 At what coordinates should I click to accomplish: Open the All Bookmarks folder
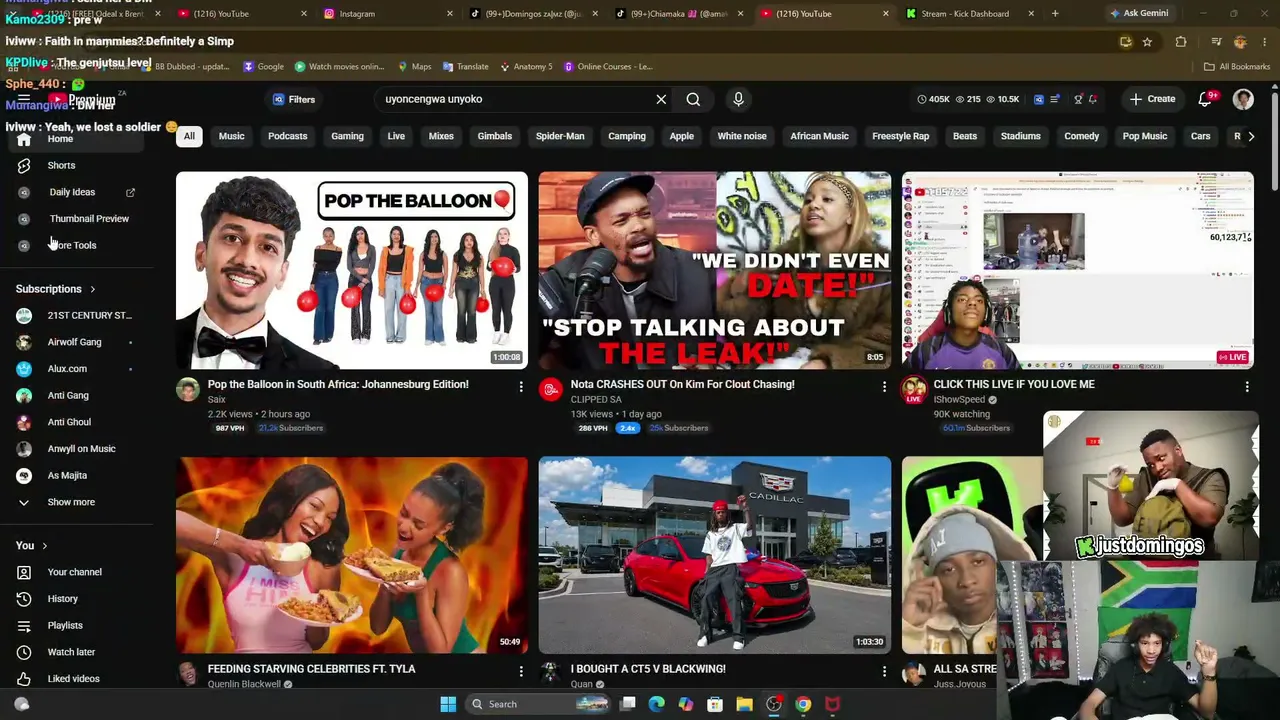click(x=1237, y=67)
